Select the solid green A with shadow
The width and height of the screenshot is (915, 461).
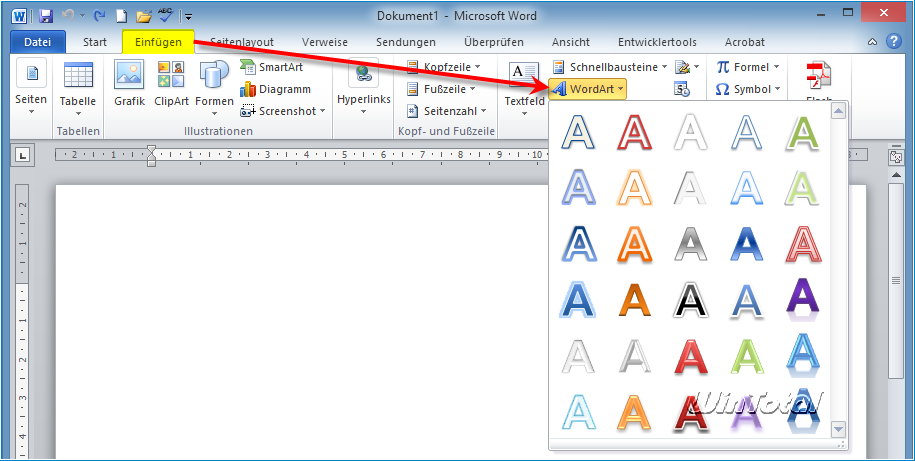point(803,132)
